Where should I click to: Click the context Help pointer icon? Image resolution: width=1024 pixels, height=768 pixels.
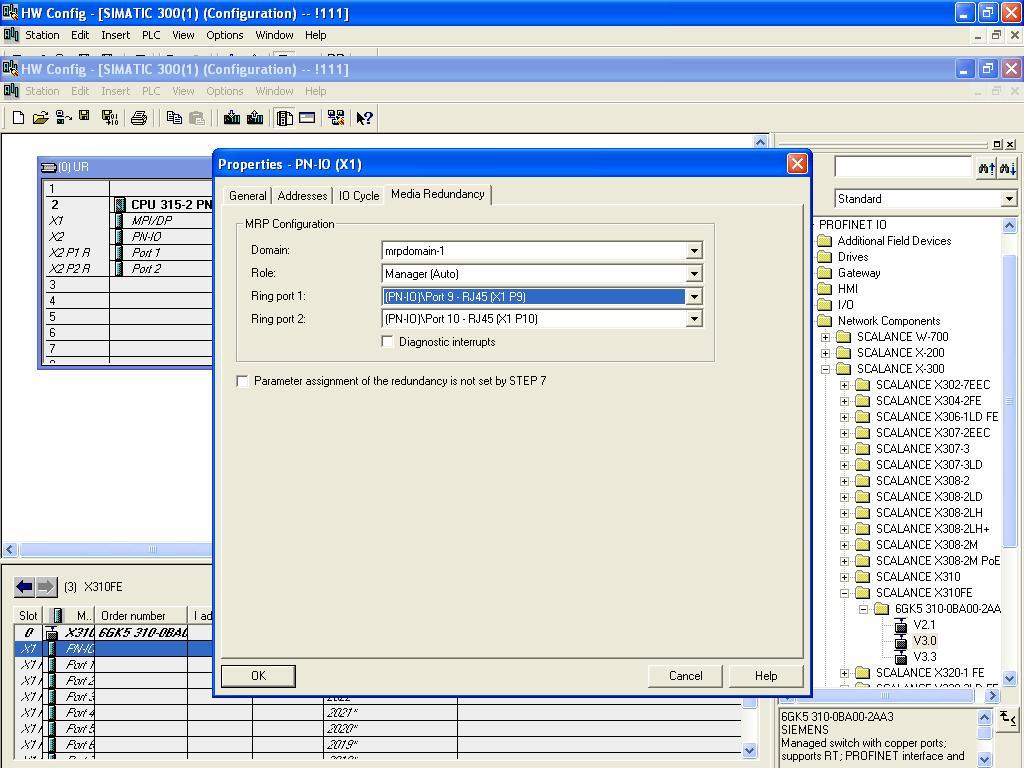364,118
